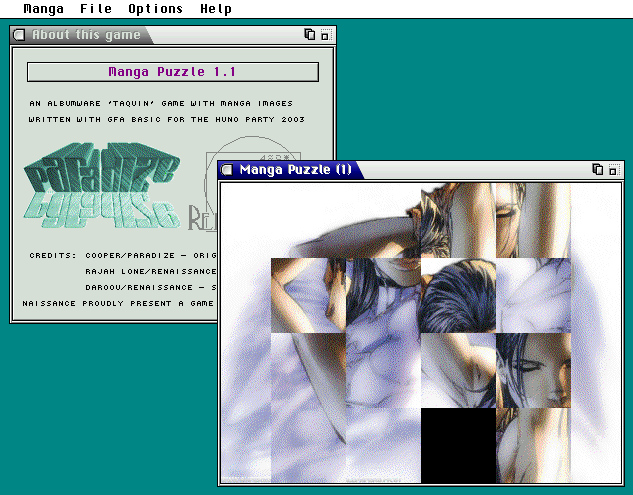Click rightmost small-square icon in Manga Puzzle title bar
Screen dimensions: 633x495
click(x=612, y=170)
